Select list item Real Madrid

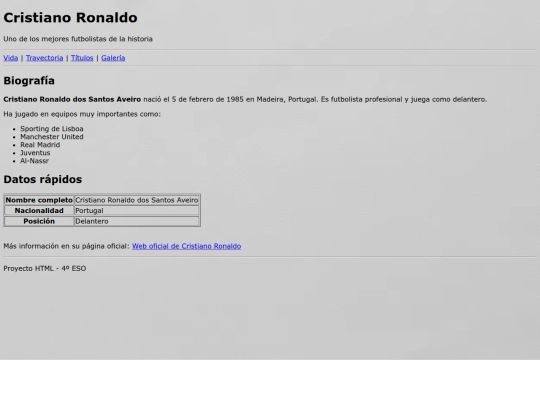40,145
